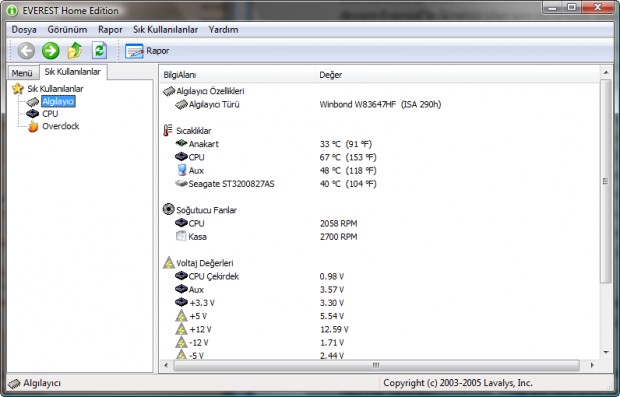
Task: Open the Dosya menu
Action: pos(24,30)
